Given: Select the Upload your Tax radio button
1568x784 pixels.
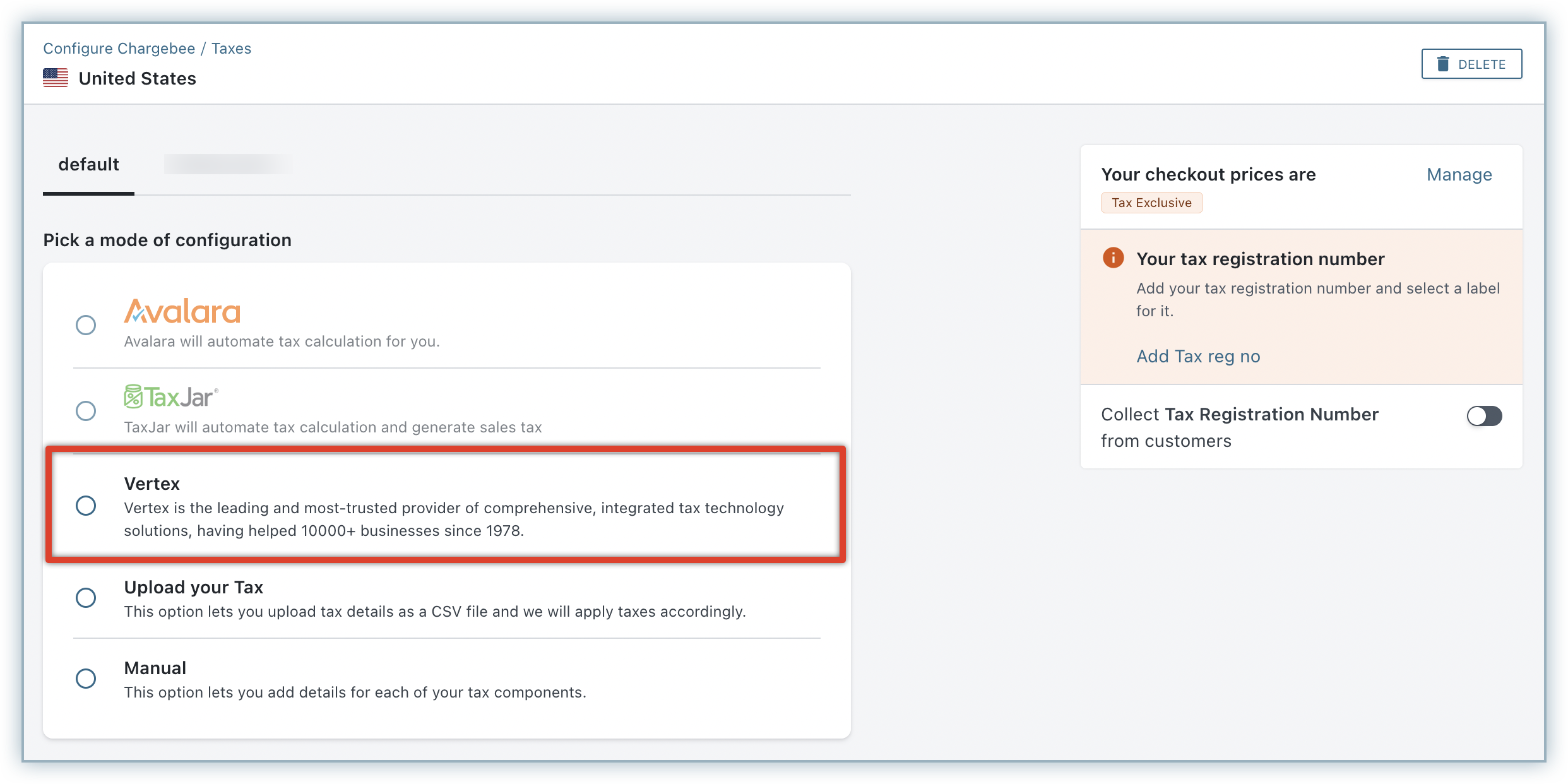Looking at the screenshot, I should click(86, 598).
